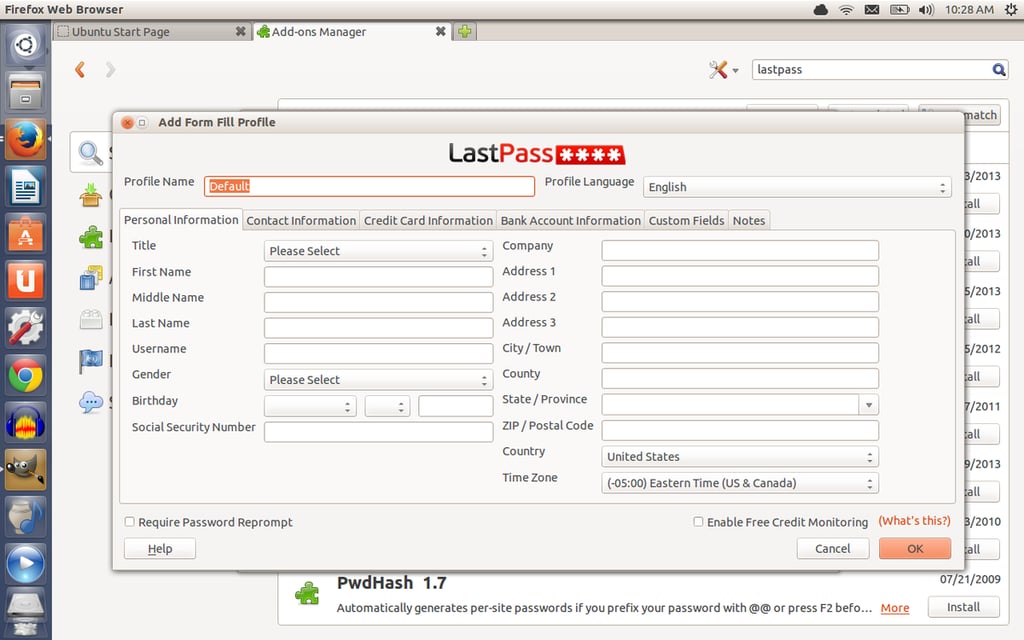This screenshot has width=1024, height=640.
Task: Click the Company input field
Action: (740, 250)
